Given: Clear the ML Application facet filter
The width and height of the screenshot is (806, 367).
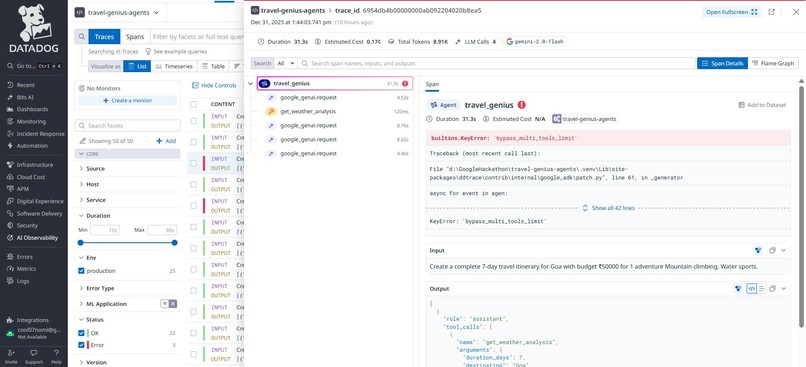Looking at the screenshot, I should click(173, 304).
